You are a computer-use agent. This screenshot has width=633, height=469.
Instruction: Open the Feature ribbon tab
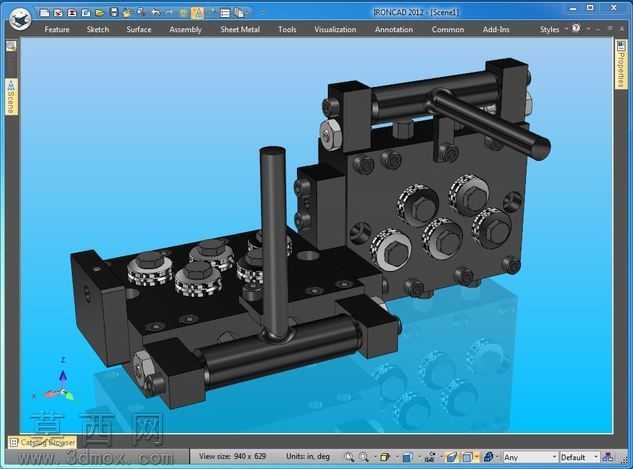click(57, 29)
